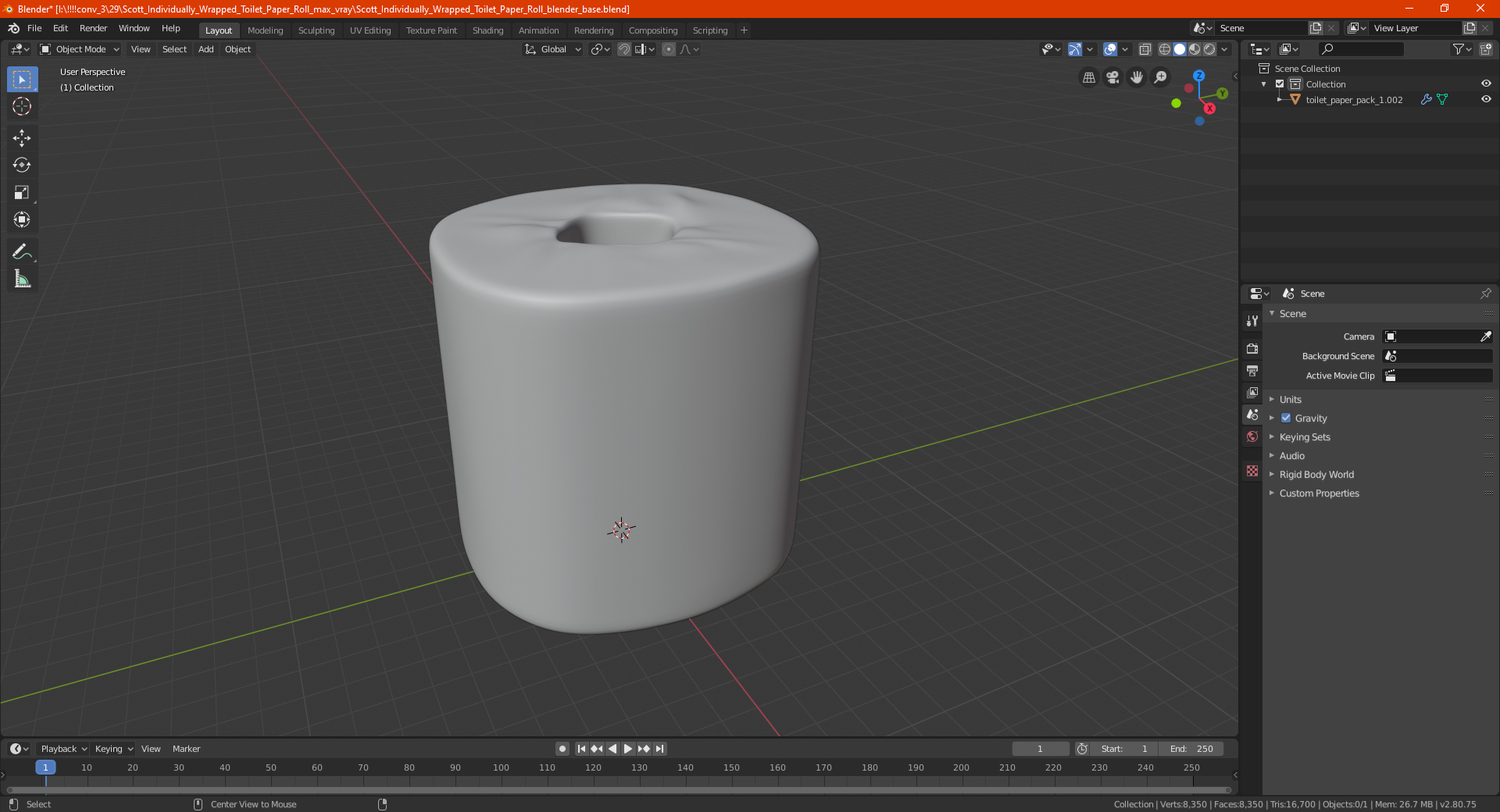Click the modifier wrench icon of toilet_paper_pack_1.002
Viewport: 1500px width, 812px height.
coord(1426,100)
